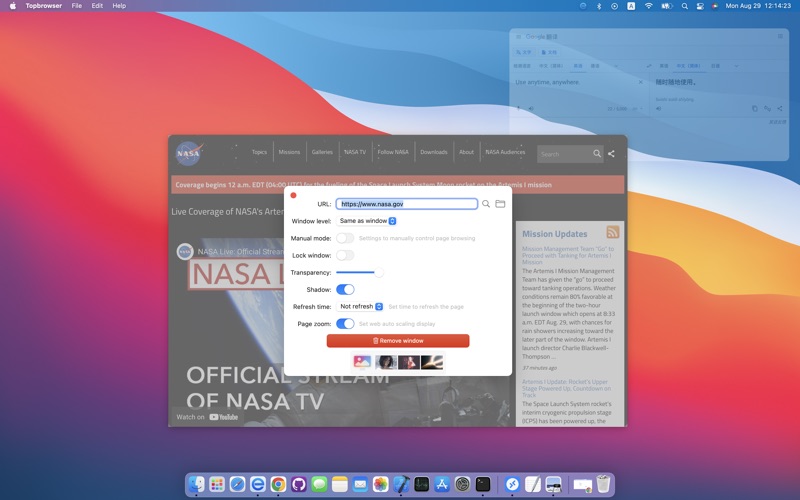800x500 pixels.
Task: Choose the picture placeholder thumbnail in settings
Action: point(362,362)
